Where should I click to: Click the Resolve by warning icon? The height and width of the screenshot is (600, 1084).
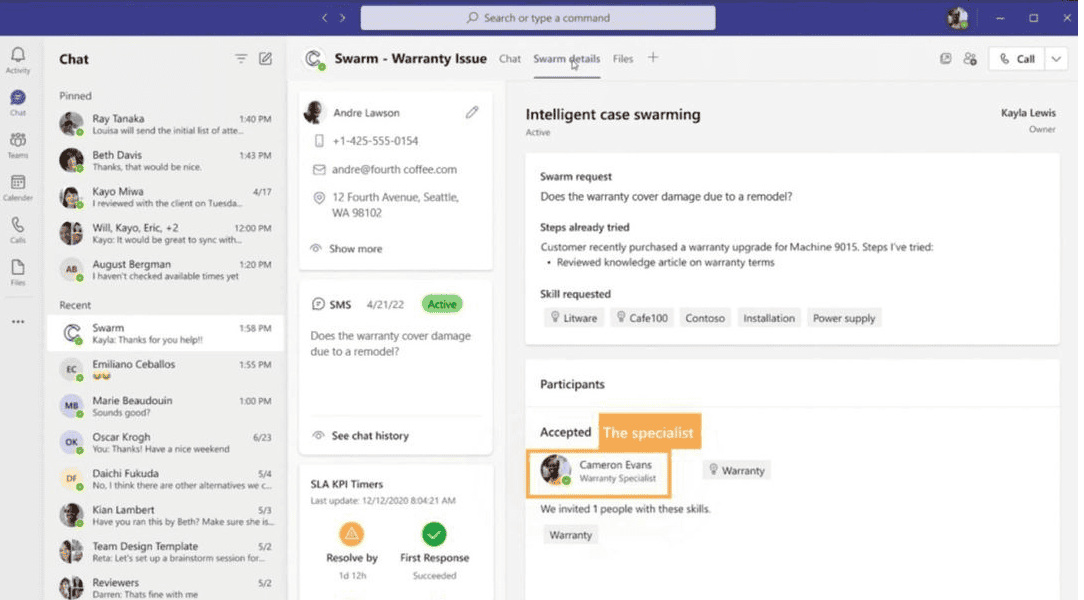point(351,534)
